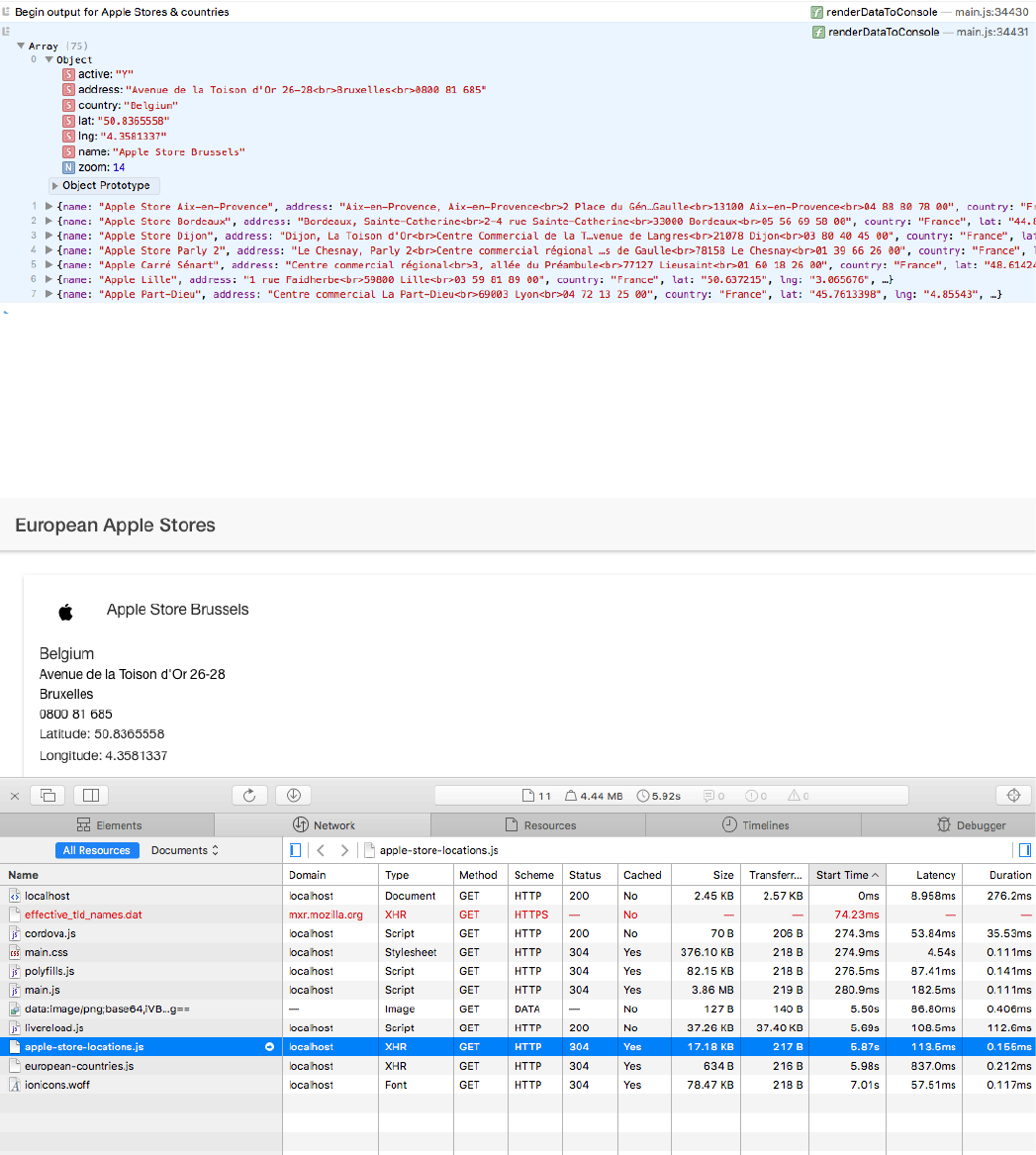This screenshot has width=1036, height=1155.
Task: Select the main.js resource row
Action: 518,990
